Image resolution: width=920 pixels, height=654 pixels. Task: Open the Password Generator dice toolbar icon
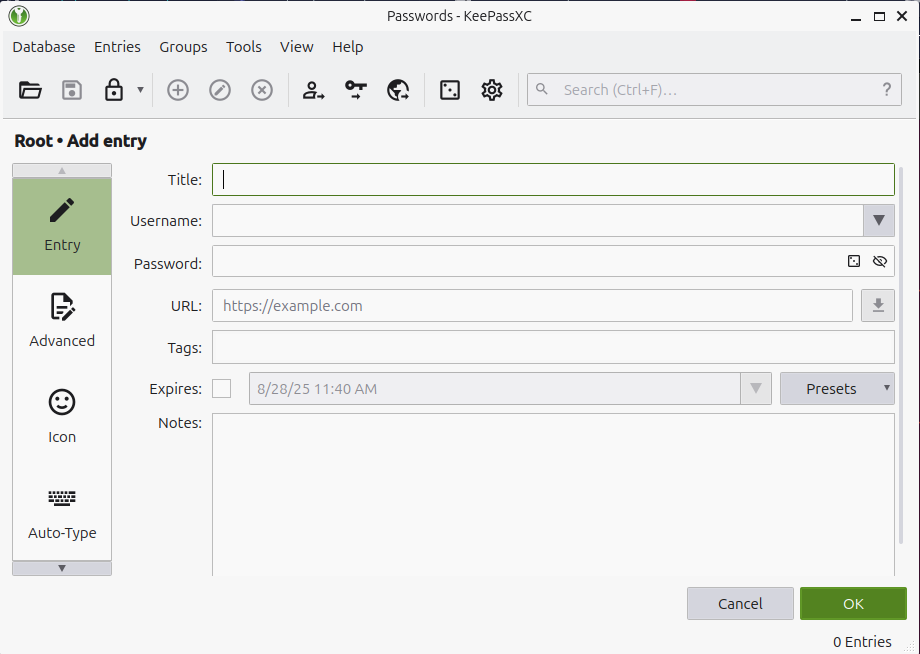[450, 90]
